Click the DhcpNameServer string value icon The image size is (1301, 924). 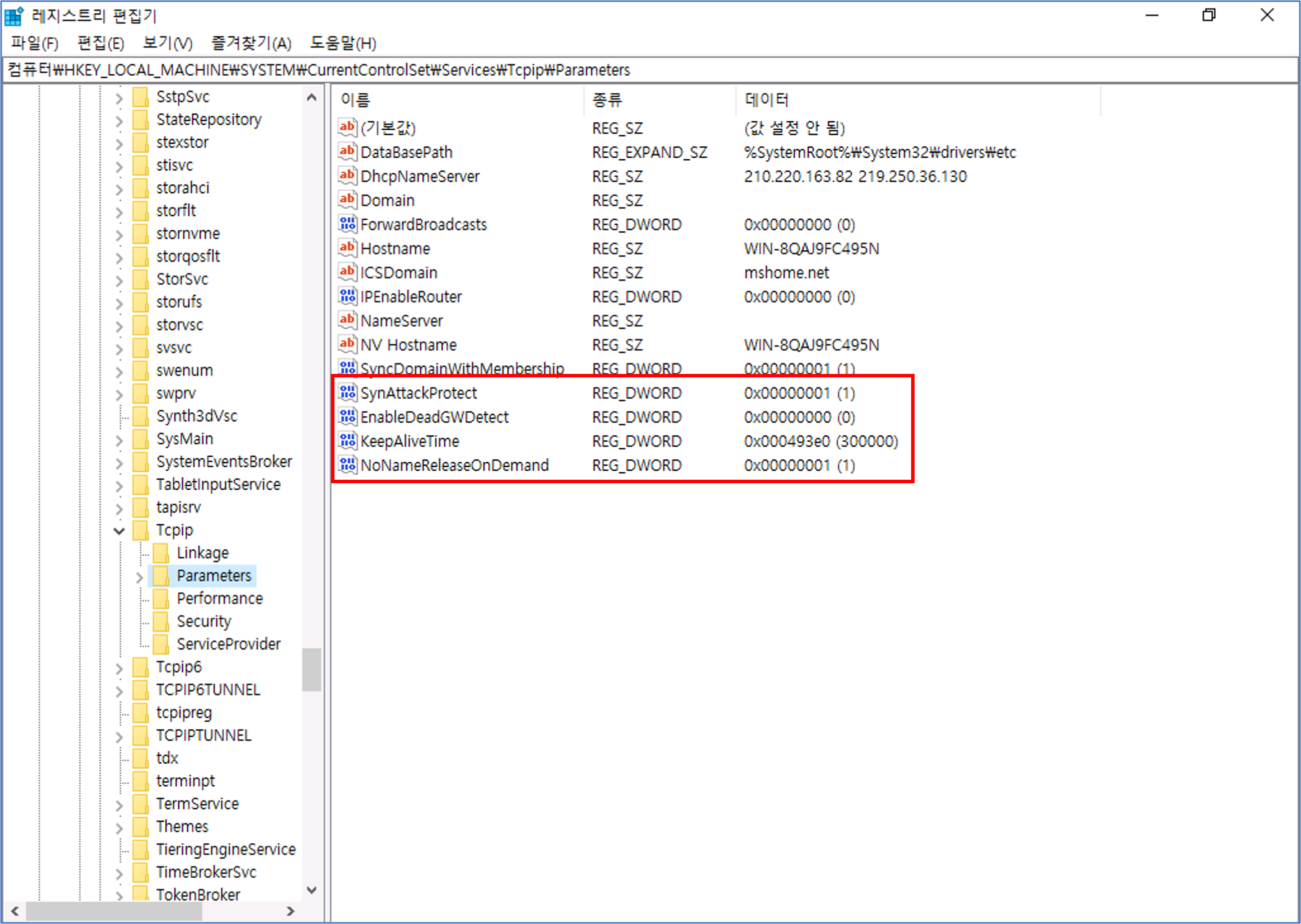(x=347, y=176)
